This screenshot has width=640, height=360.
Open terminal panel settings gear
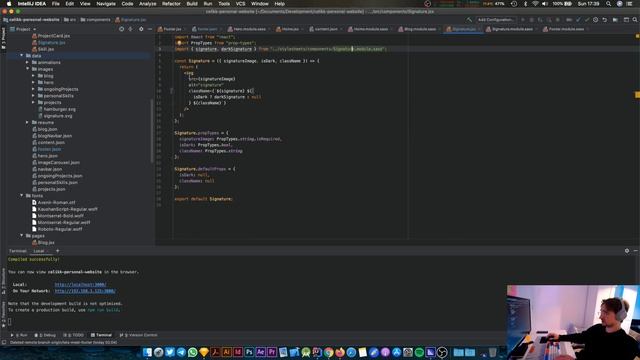[627, 251]
